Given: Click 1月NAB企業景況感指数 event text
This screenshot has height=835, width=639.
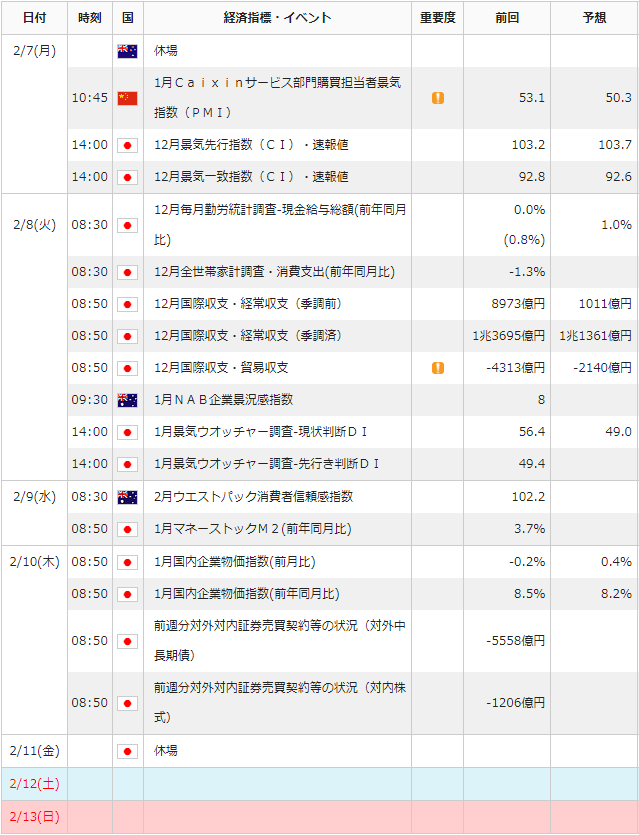Looking at the screenshot, I should [x=223, y=400].
